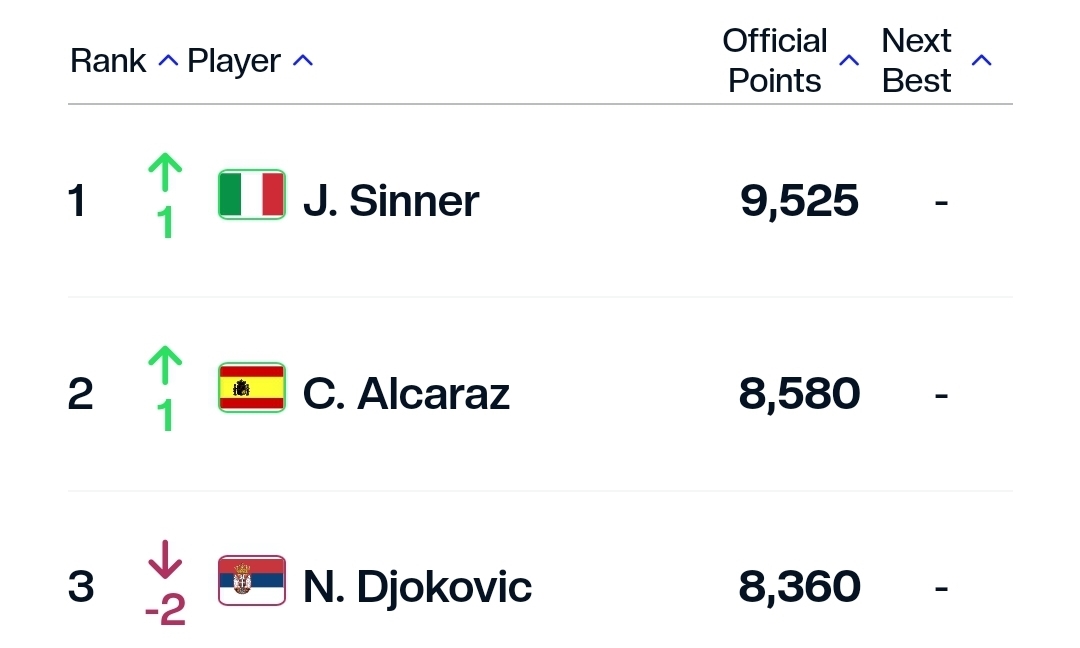Sort by Rank using its chevron

(168, 61)
